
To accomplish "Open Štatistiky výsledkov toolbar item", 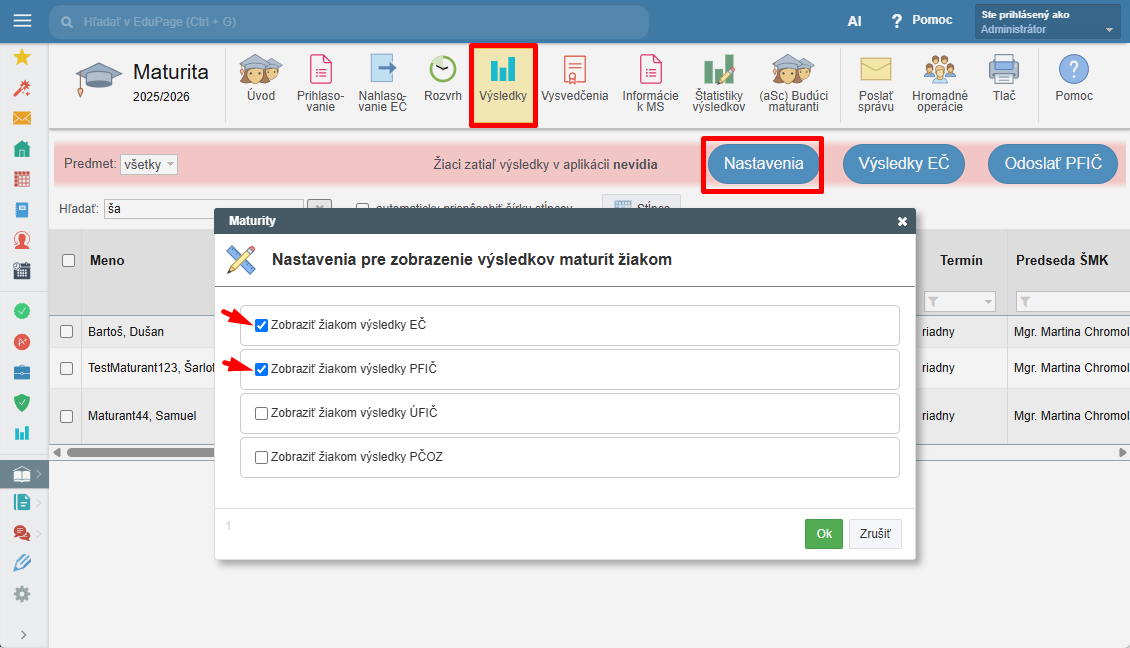I will pos(719,83).
